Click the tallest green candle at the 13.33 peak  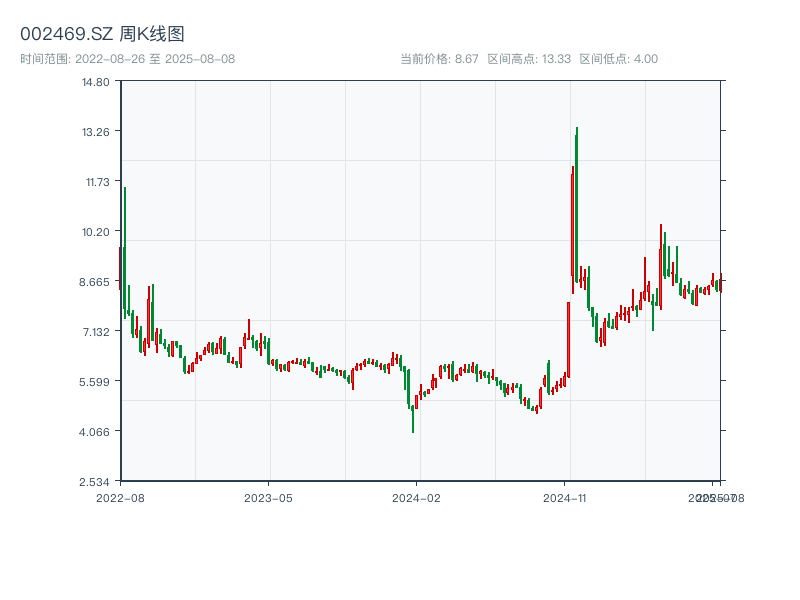click(577, 205)
